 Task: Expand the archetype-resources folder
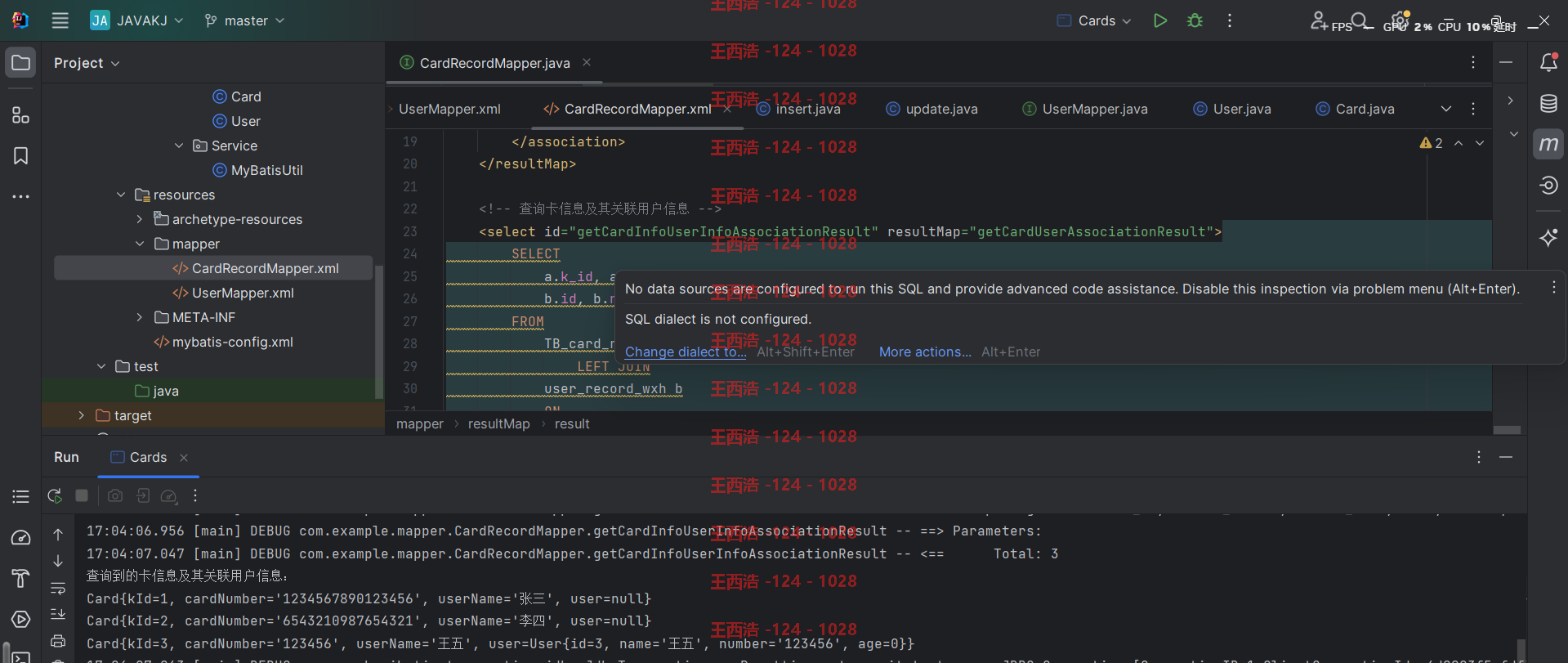coord(140,219)
